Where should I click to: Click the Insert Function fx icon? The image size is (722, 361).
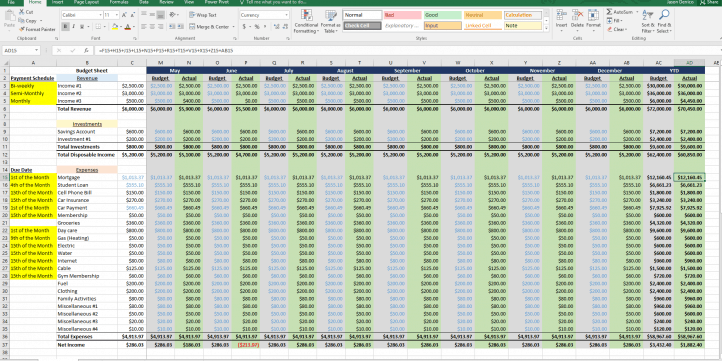pyautogui.click(x=86, y=50)
